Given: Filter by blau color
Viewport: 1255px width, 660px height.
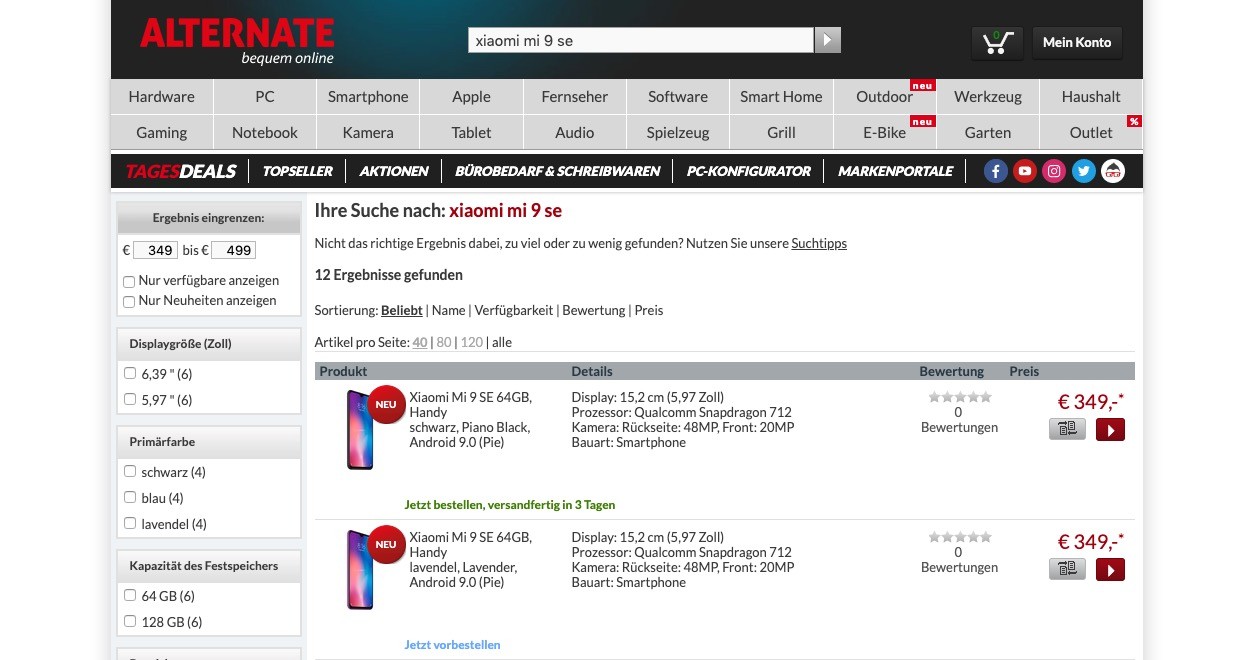Looking at the screenshot, I should coord(130,497).
